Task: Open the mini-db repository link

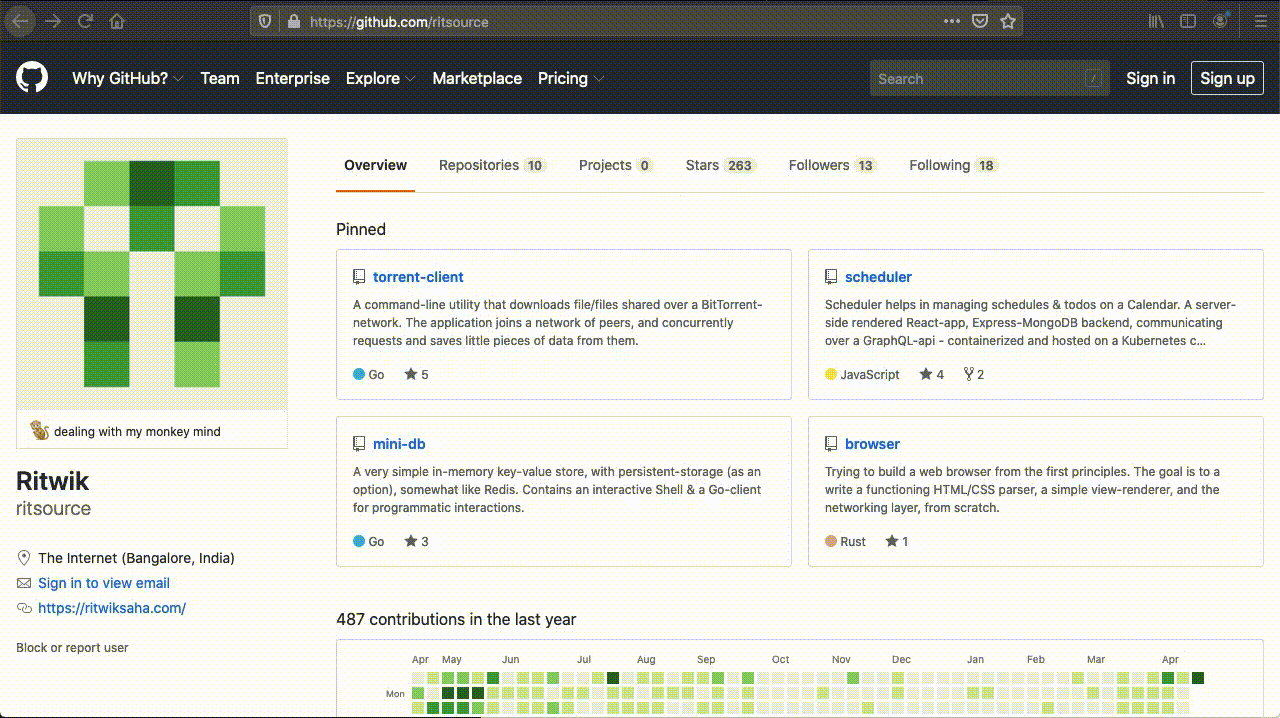Action: point(399,444)
